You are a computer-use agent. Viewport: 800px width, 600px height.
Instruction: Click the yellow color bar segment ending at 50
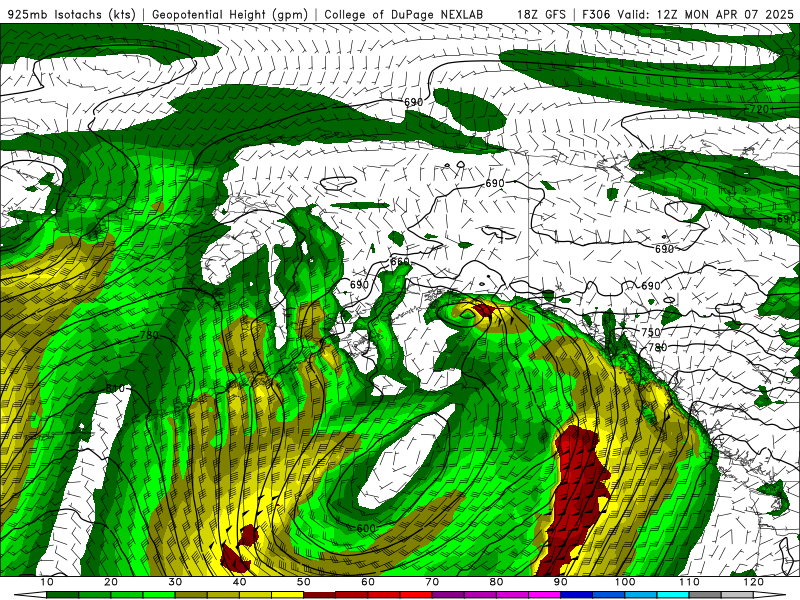coord(288,595)
